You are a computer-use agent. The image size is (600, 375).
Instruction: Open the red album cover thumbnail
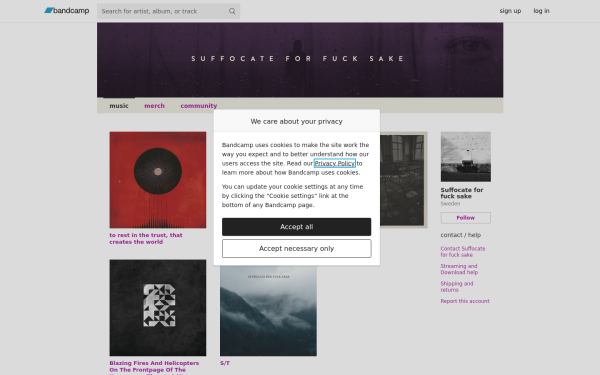click(158, 180)
